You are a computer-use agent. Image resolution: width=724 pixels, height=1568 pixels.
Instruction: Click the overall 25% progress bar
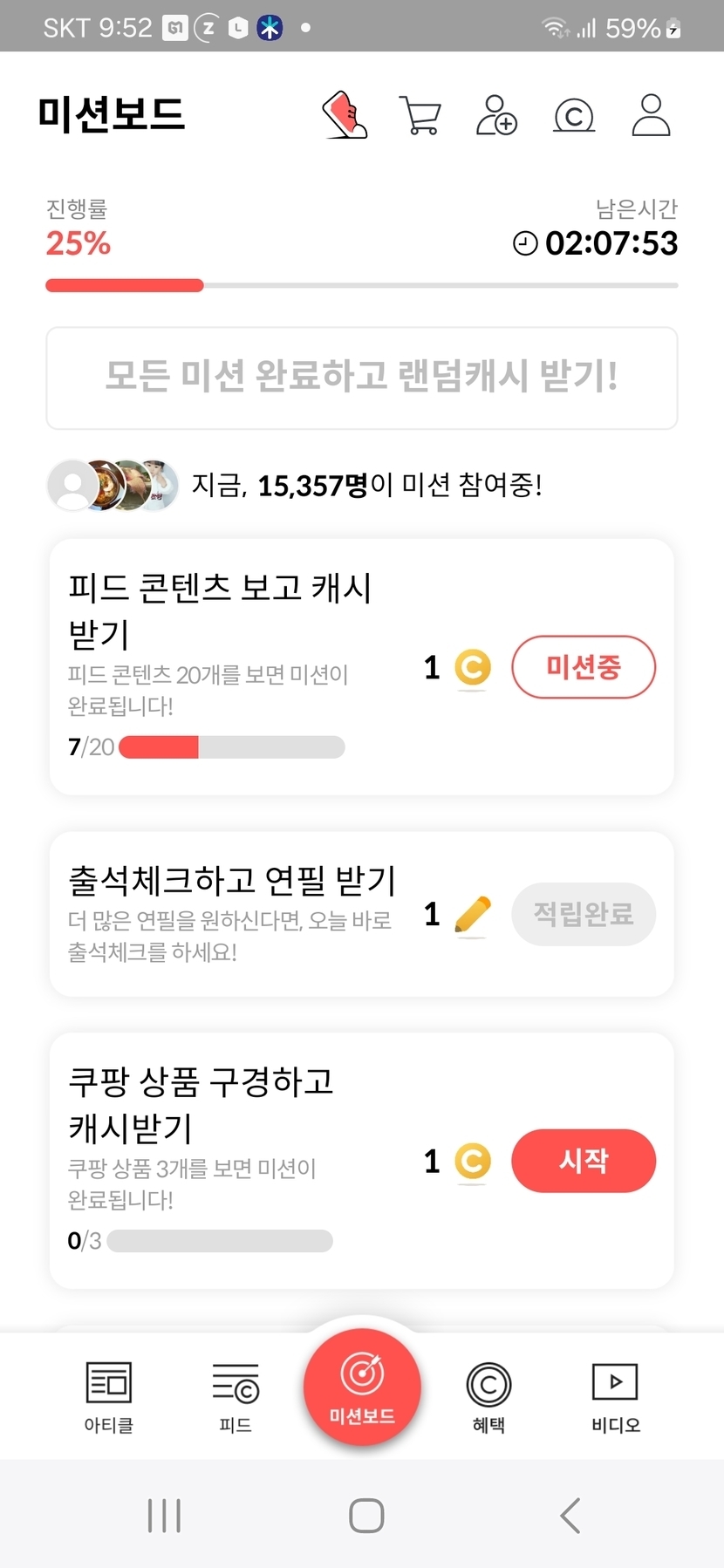coord(362,285)
